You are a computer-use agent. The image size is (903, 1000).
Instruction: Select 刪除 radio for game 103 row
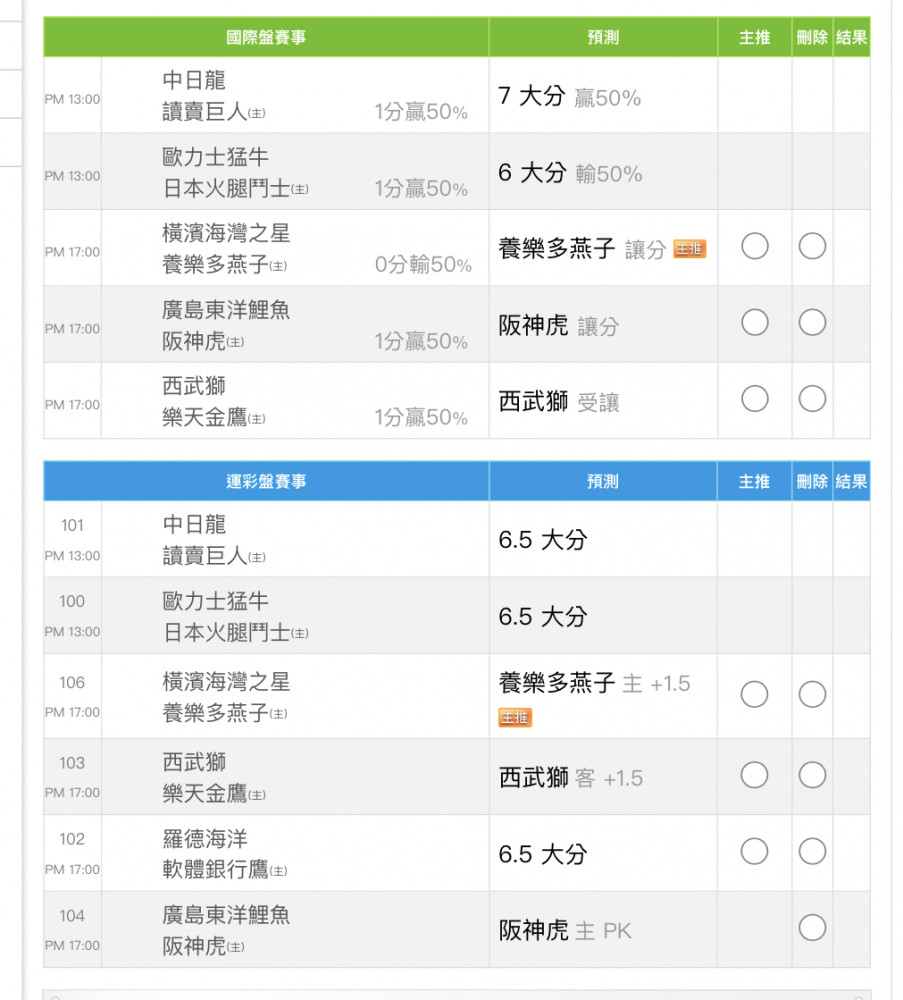click(812, 775)
